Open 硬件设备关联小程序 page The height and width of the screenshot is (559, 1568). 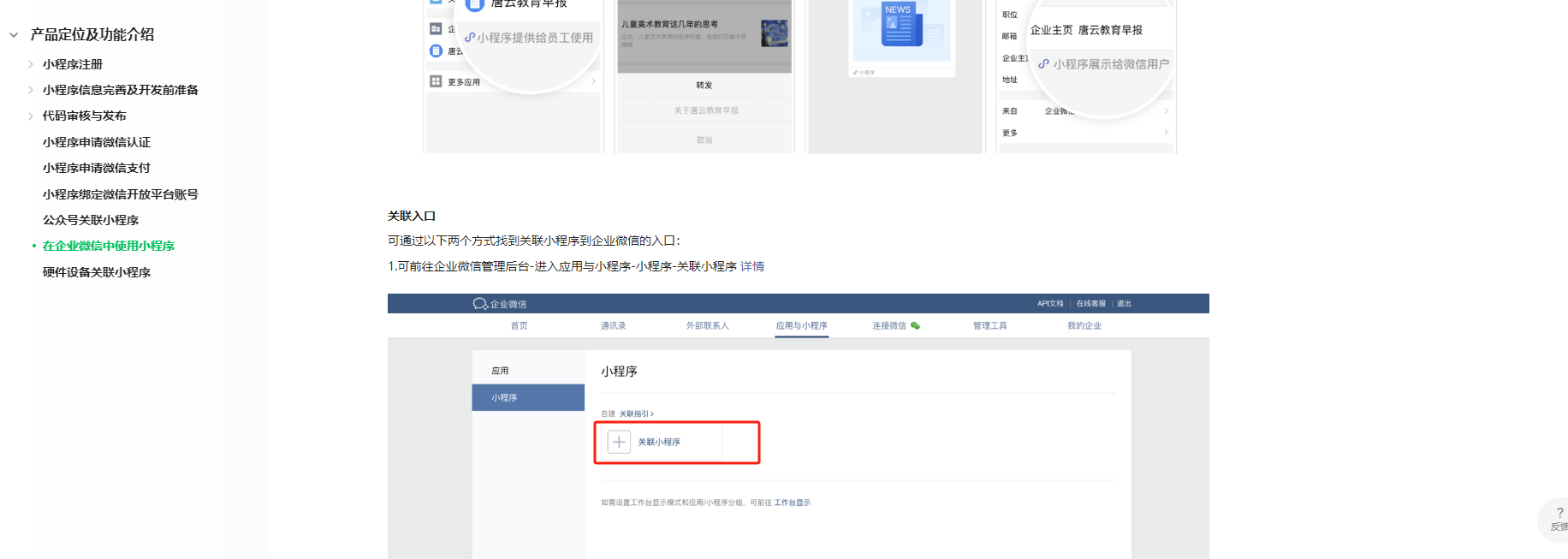click(x=97, y=272)
